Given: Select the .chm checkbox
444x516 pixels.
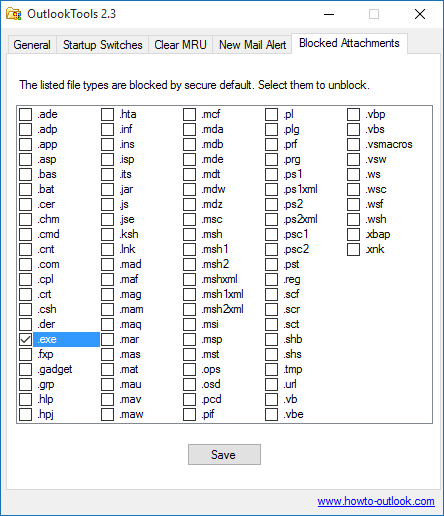Looking at the screenshot, I should 25,219.
